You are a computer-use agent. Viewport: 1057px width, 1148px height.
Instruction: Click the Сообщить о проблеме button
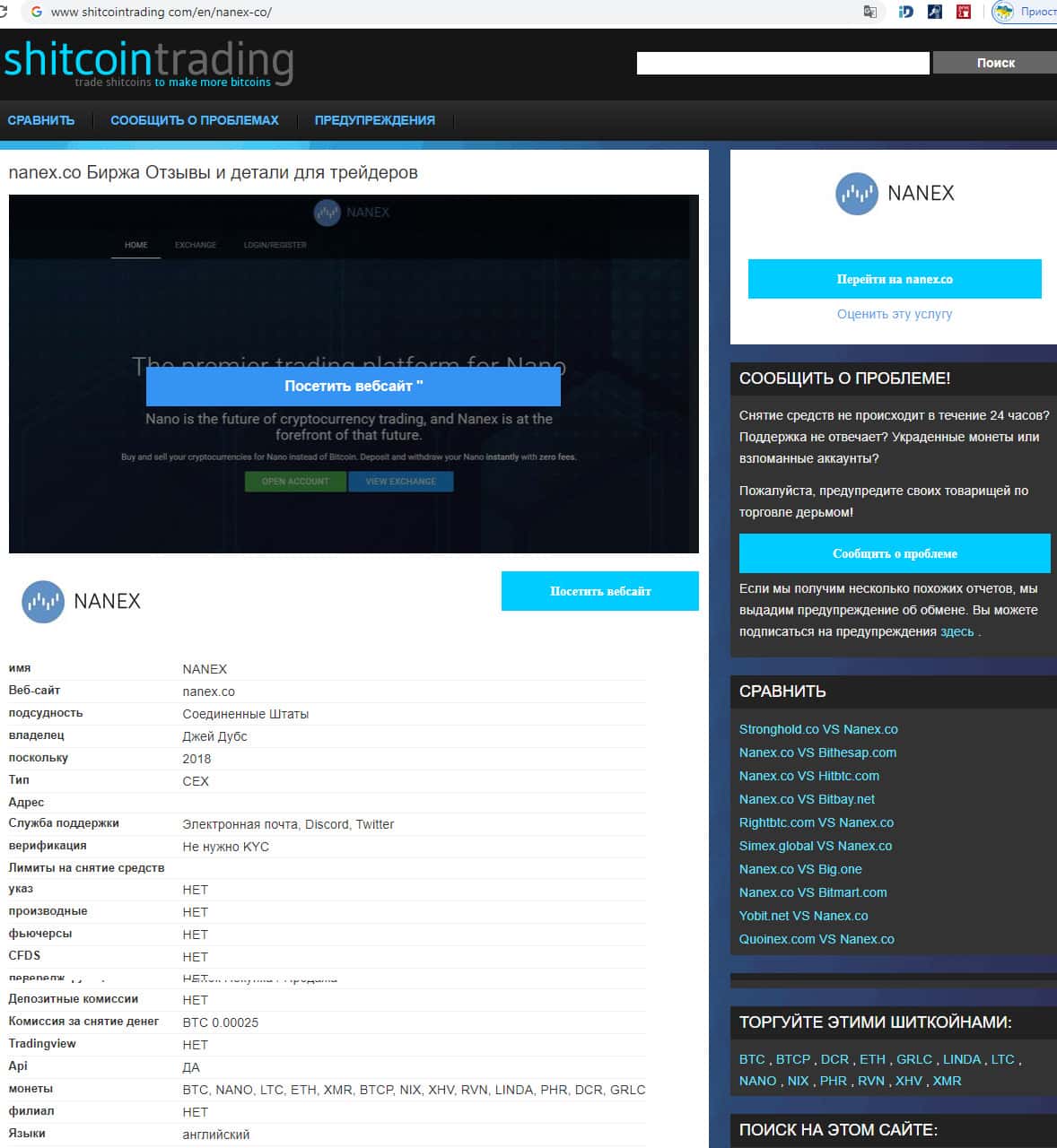pyautogui.click(x=895, y=553)
